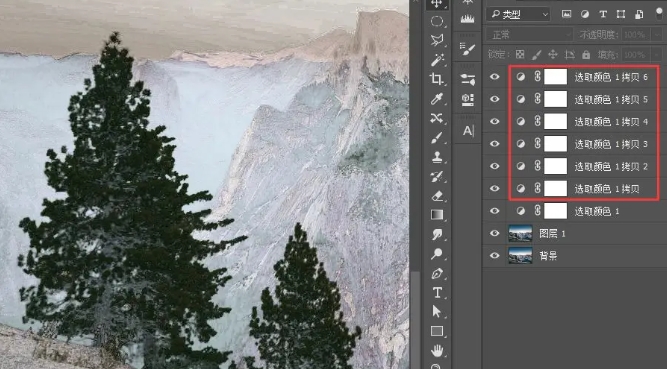Toggle visibility of 图层 1
The width and height of the screenshot is (667, 369).
pos(494,233)
